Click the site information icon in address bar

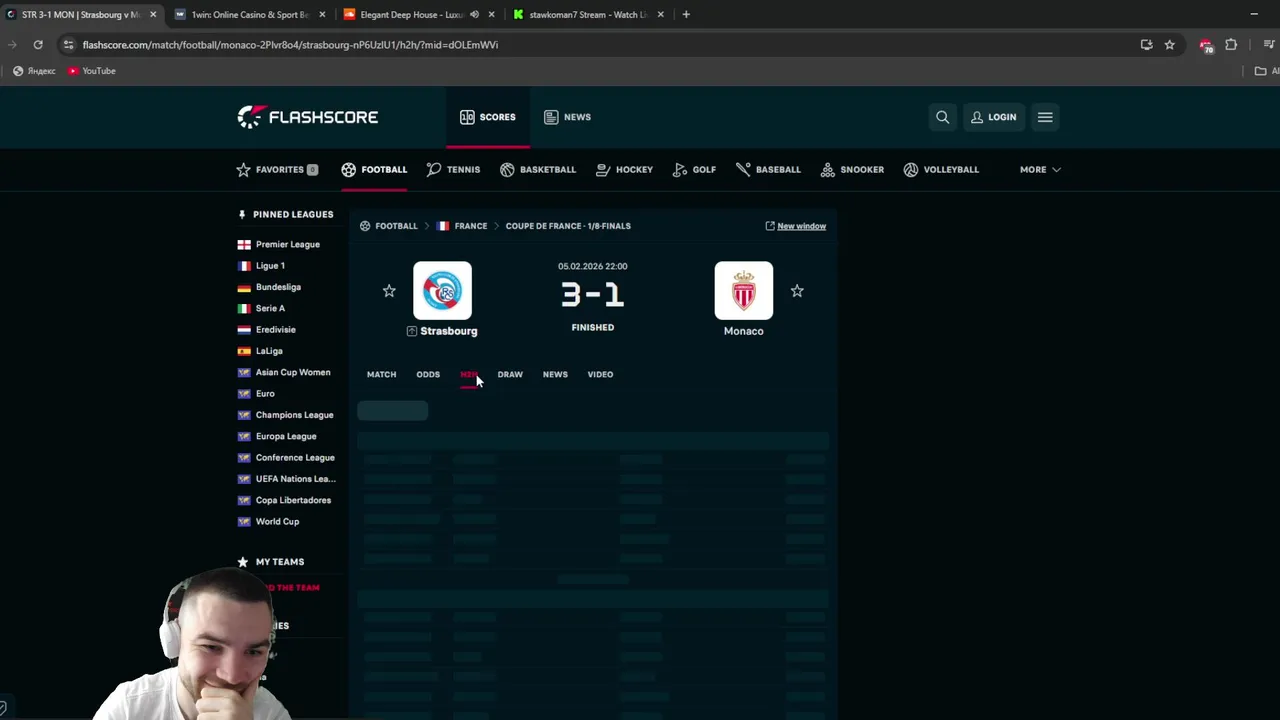point(68,45)
